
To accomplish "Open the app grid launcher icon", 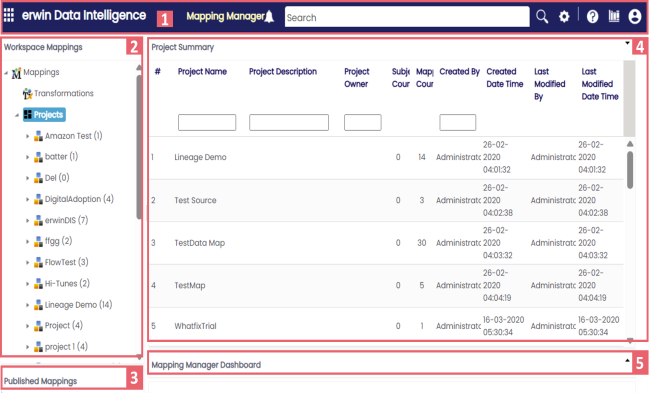I will tap(10, 17).
